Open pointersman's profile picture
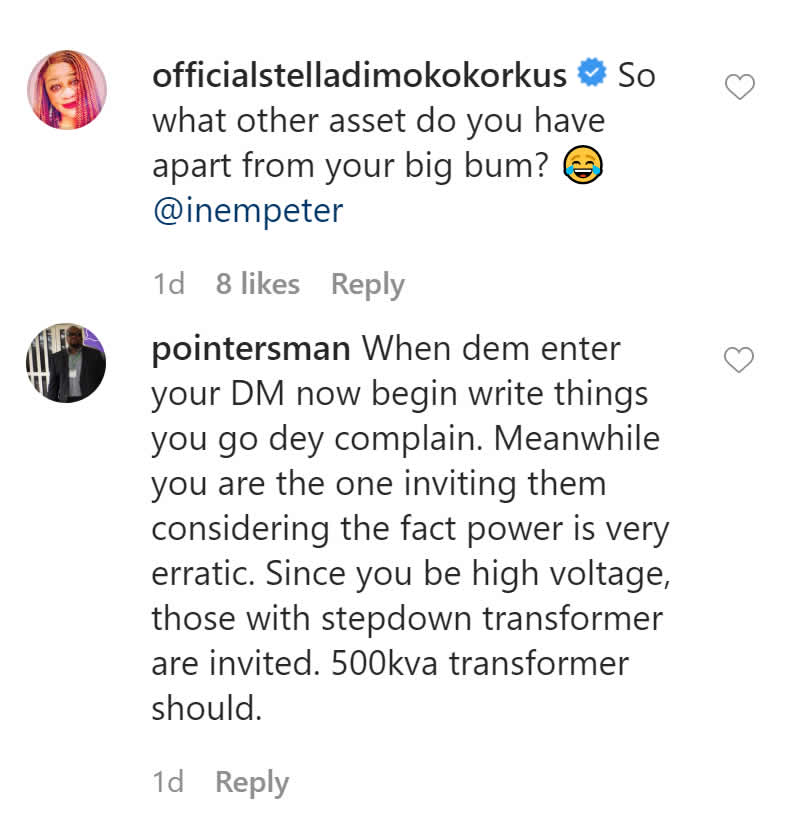The width and height of the screenshot is (805, 826). pyautogui.click(x=66, y=362)
